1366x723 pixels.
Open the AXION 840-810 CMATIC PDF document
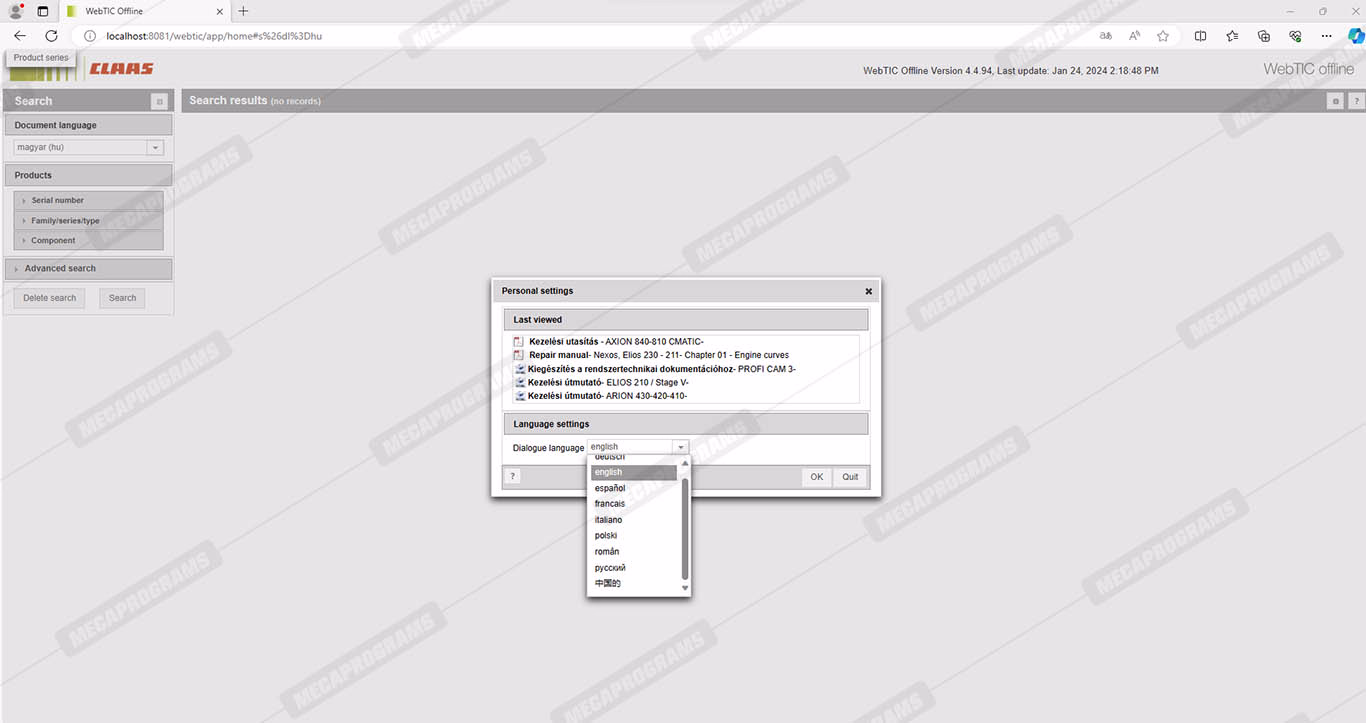click(615, 342)
